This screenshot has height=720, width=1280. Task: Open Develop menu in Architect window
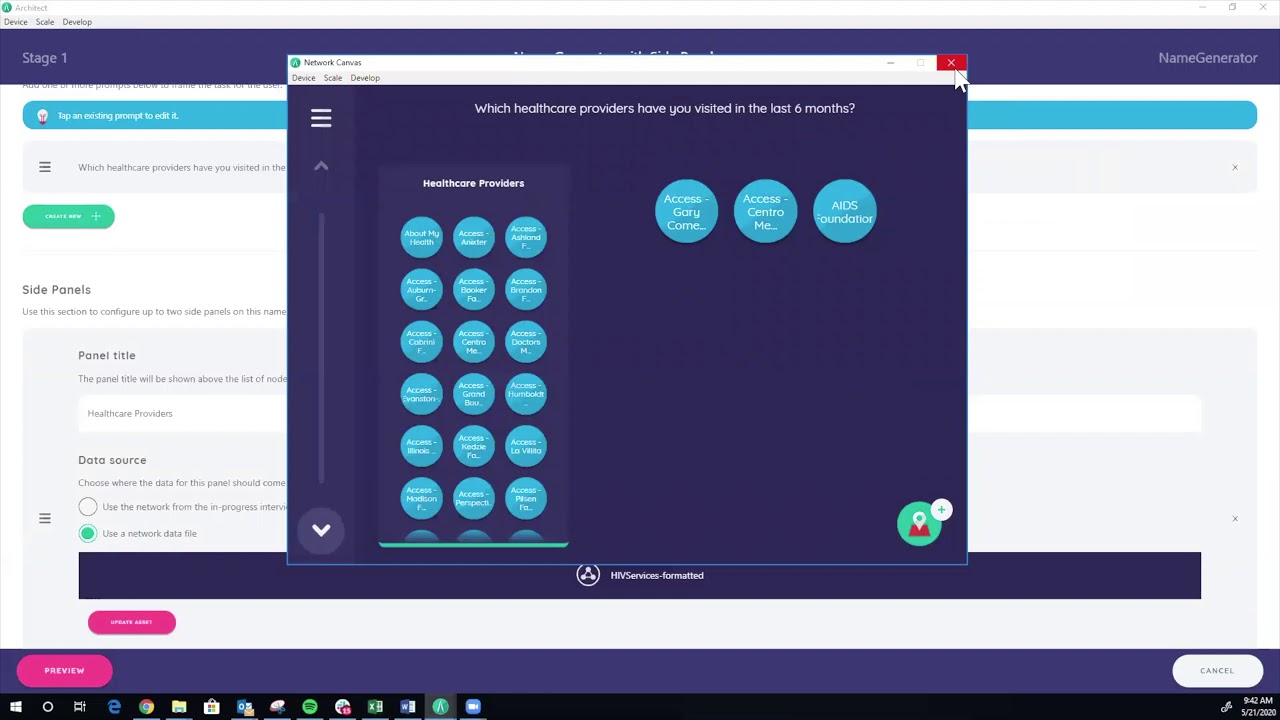pyautogui.click(x=77, y=22)
